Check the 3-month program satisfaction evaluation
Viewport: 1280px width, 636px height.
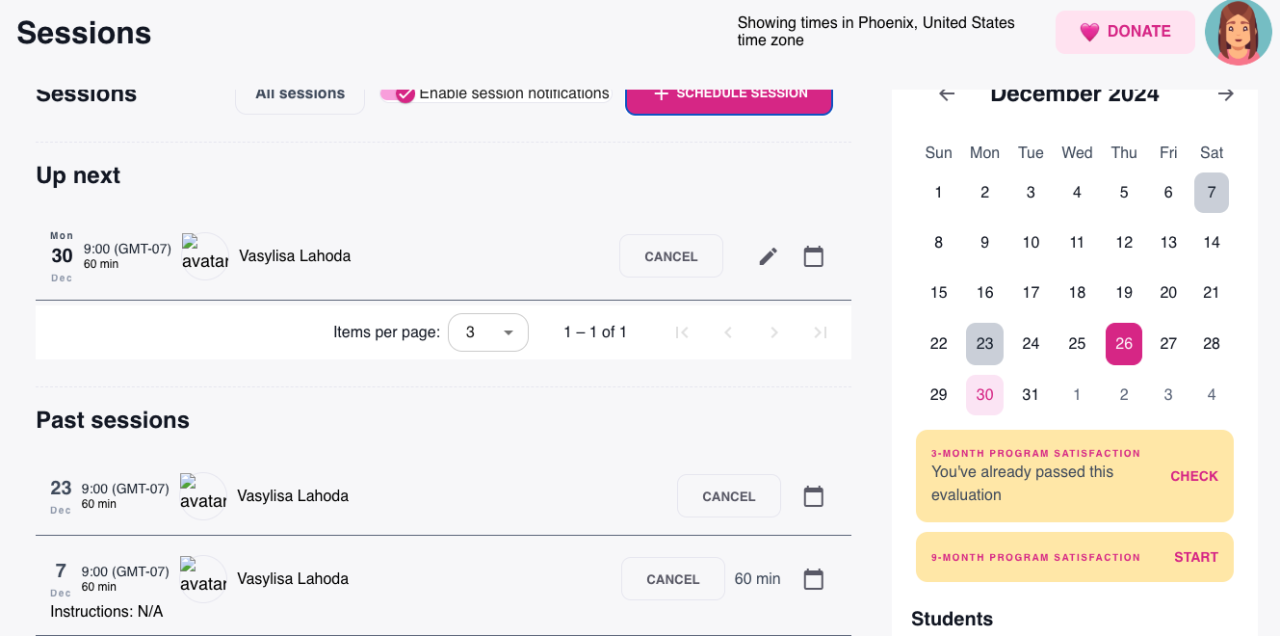(1194, 476)
